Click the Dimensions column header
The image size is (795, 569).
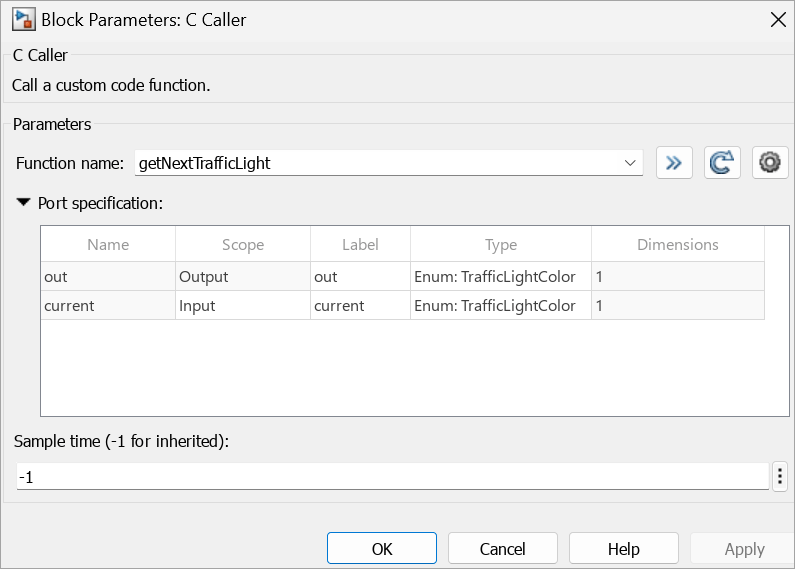(x=677, y=245)
